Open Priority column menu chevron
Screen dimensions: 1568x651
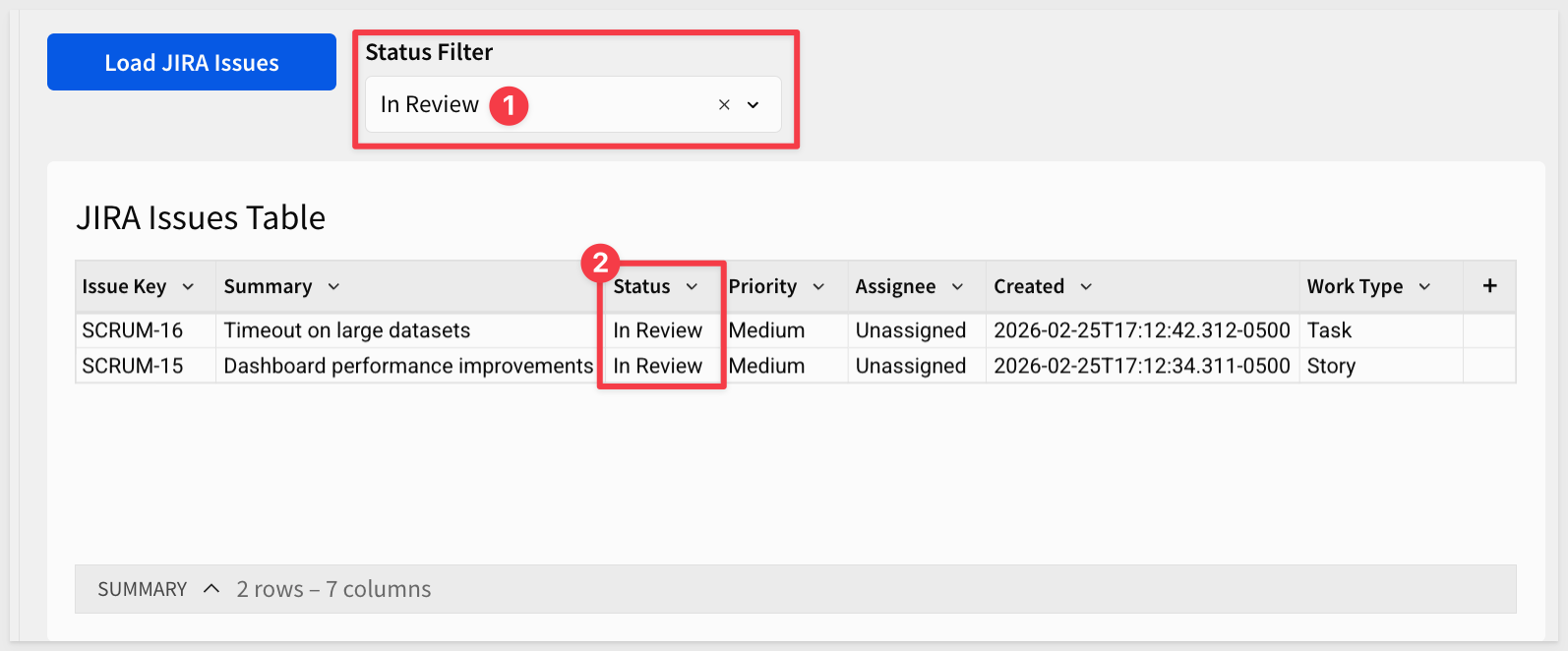(x=818, y=286)
